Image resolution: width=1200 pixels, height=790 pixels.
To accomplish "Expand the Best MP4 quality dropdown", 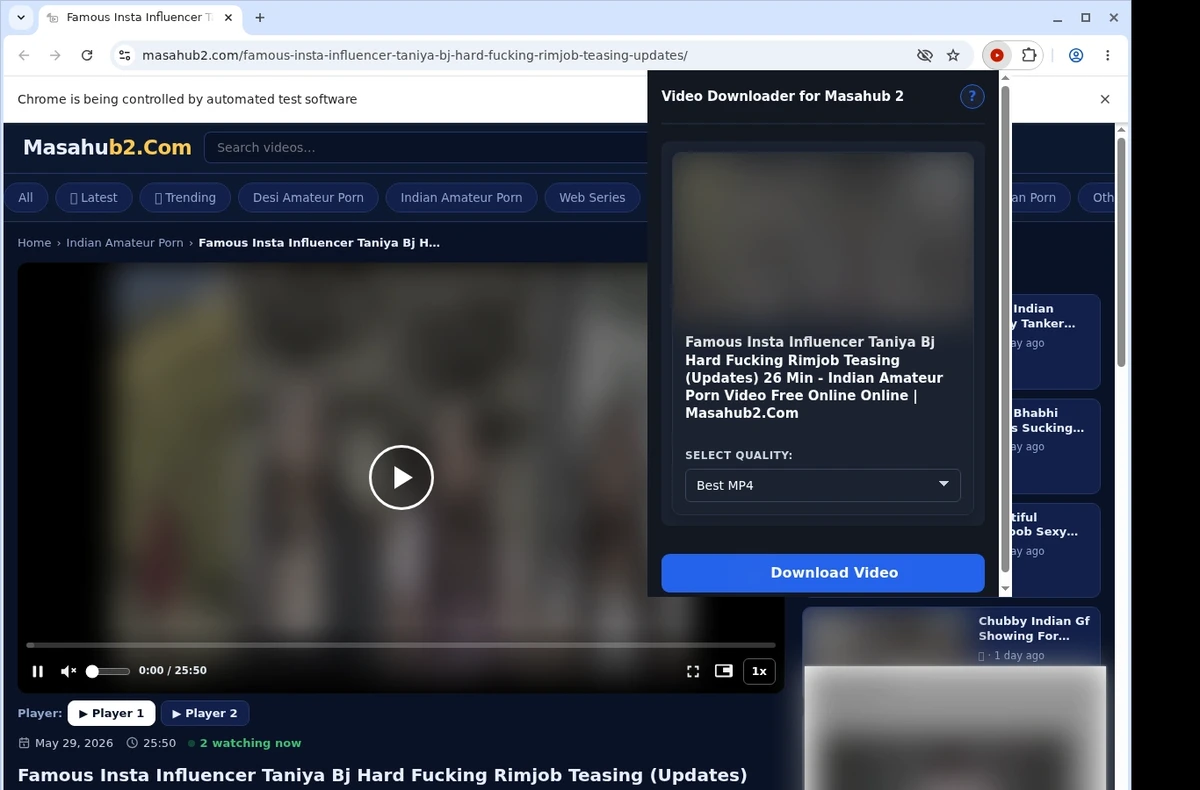I will 822,485.
